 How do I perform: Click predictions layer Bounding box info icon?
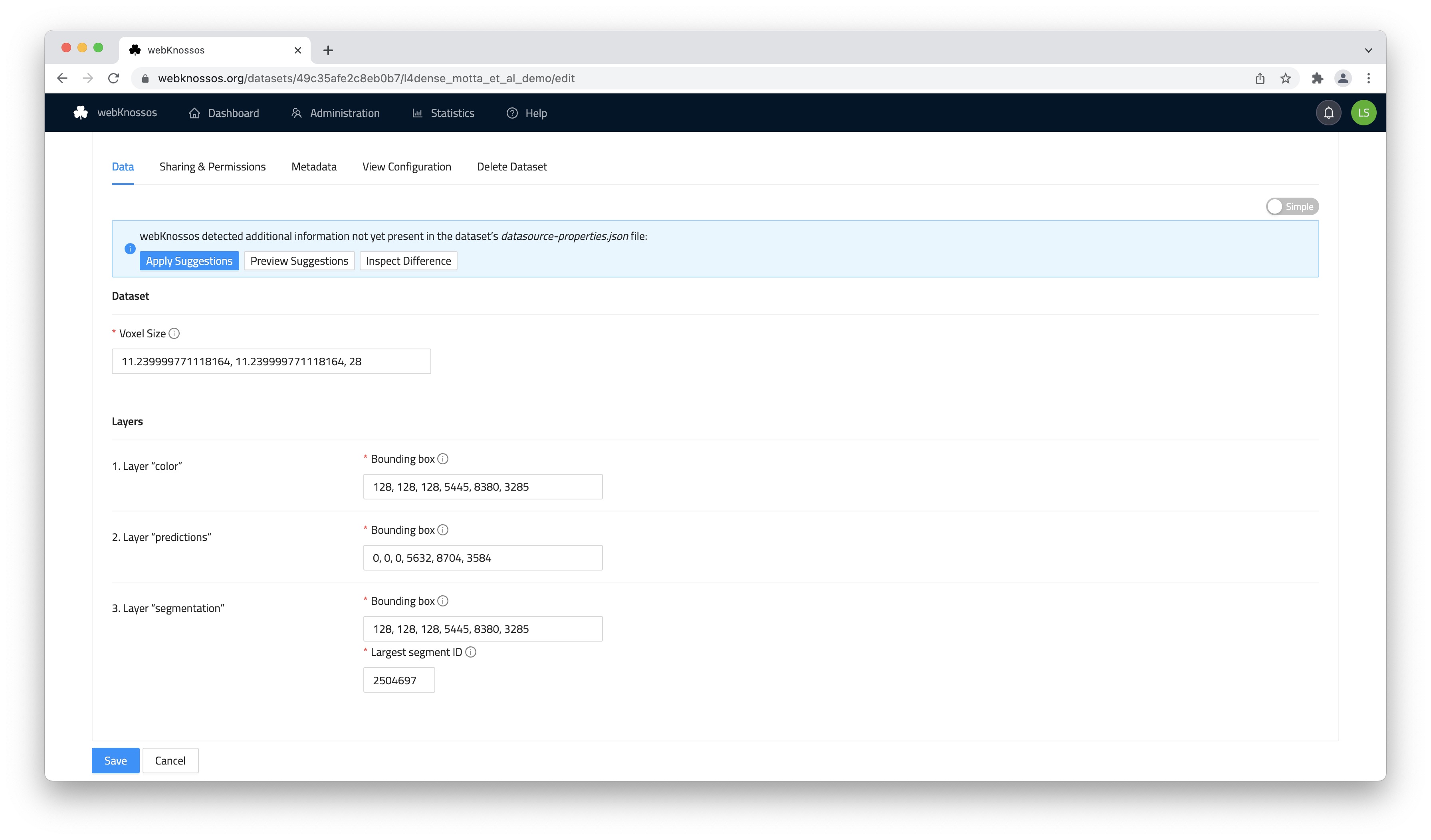[x=443, y=530]
